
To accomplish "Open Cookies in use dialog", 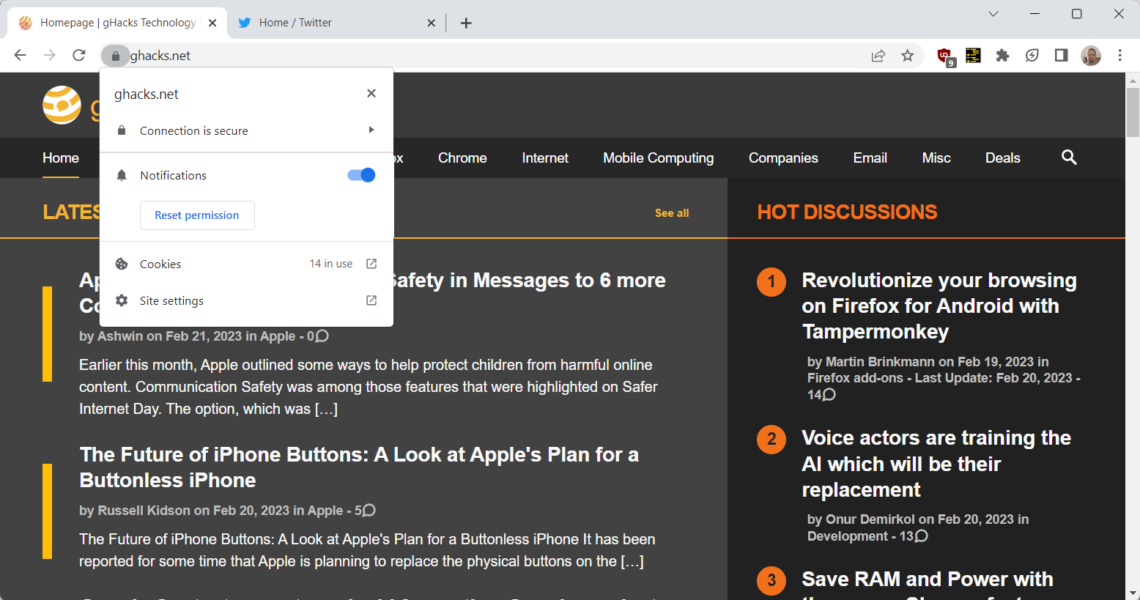I will tap(245, 264).
